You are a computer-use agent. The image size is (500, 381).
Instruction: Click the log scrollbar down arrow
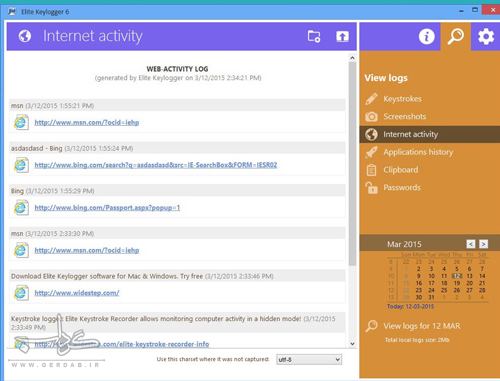[x=352, y=344]
